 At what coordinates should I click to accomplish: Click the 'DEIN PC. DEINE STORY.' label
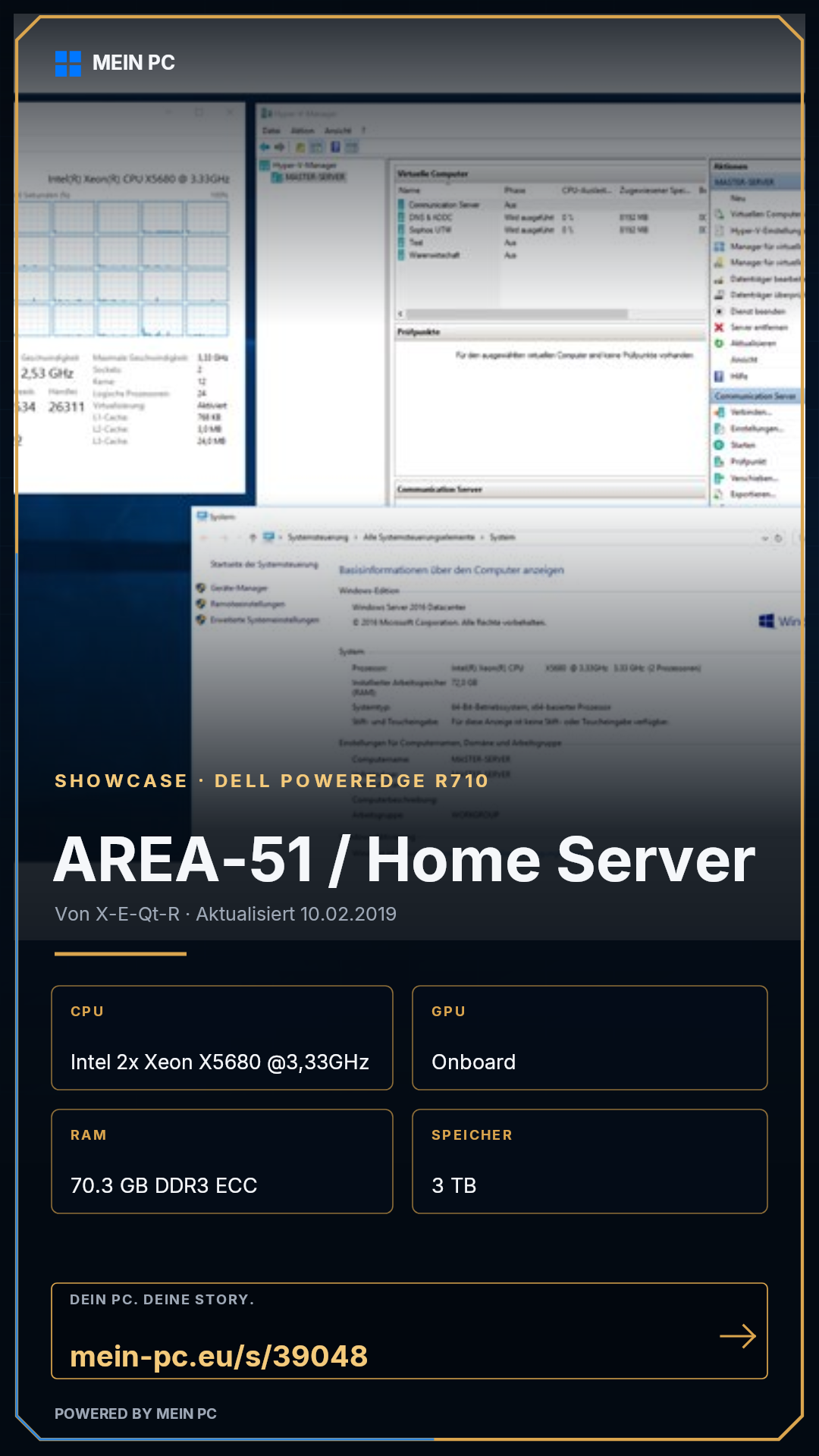[162, 1300]
